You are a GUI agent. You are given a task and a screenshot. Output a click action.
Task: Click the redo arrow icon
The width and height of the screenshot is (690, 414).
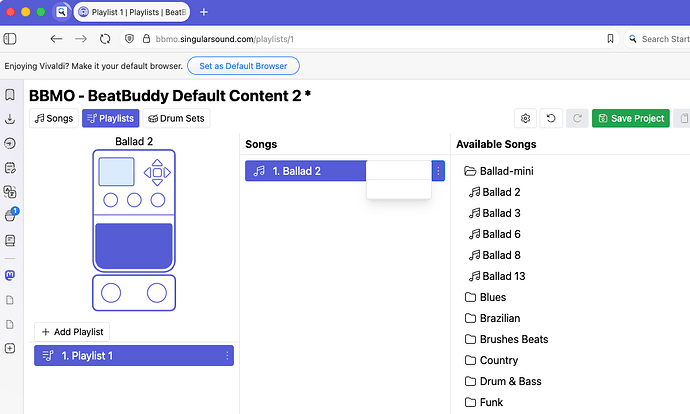tap(577, 118)
